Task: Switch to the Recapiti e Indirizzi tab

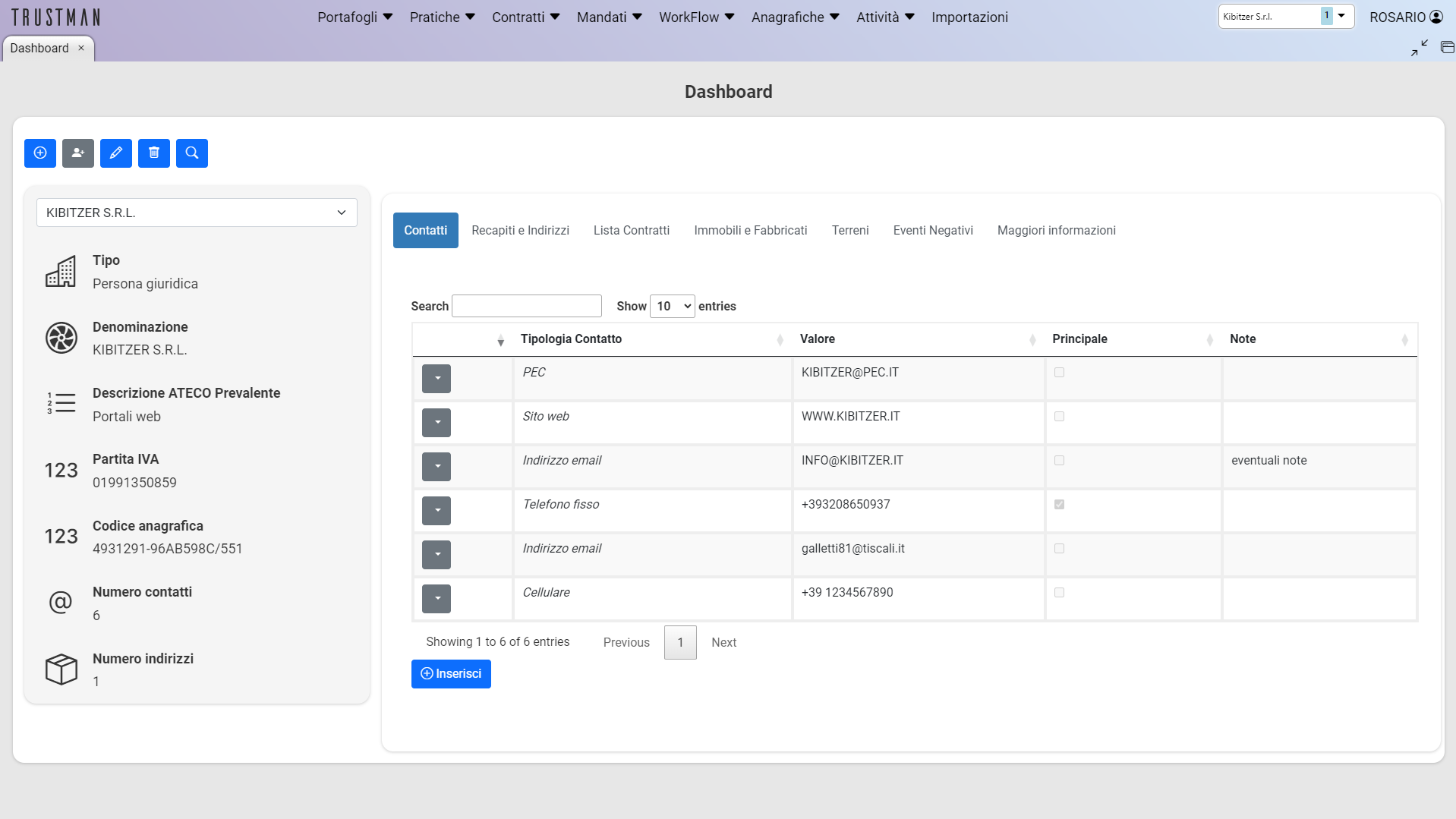Action: pos(520,231)
